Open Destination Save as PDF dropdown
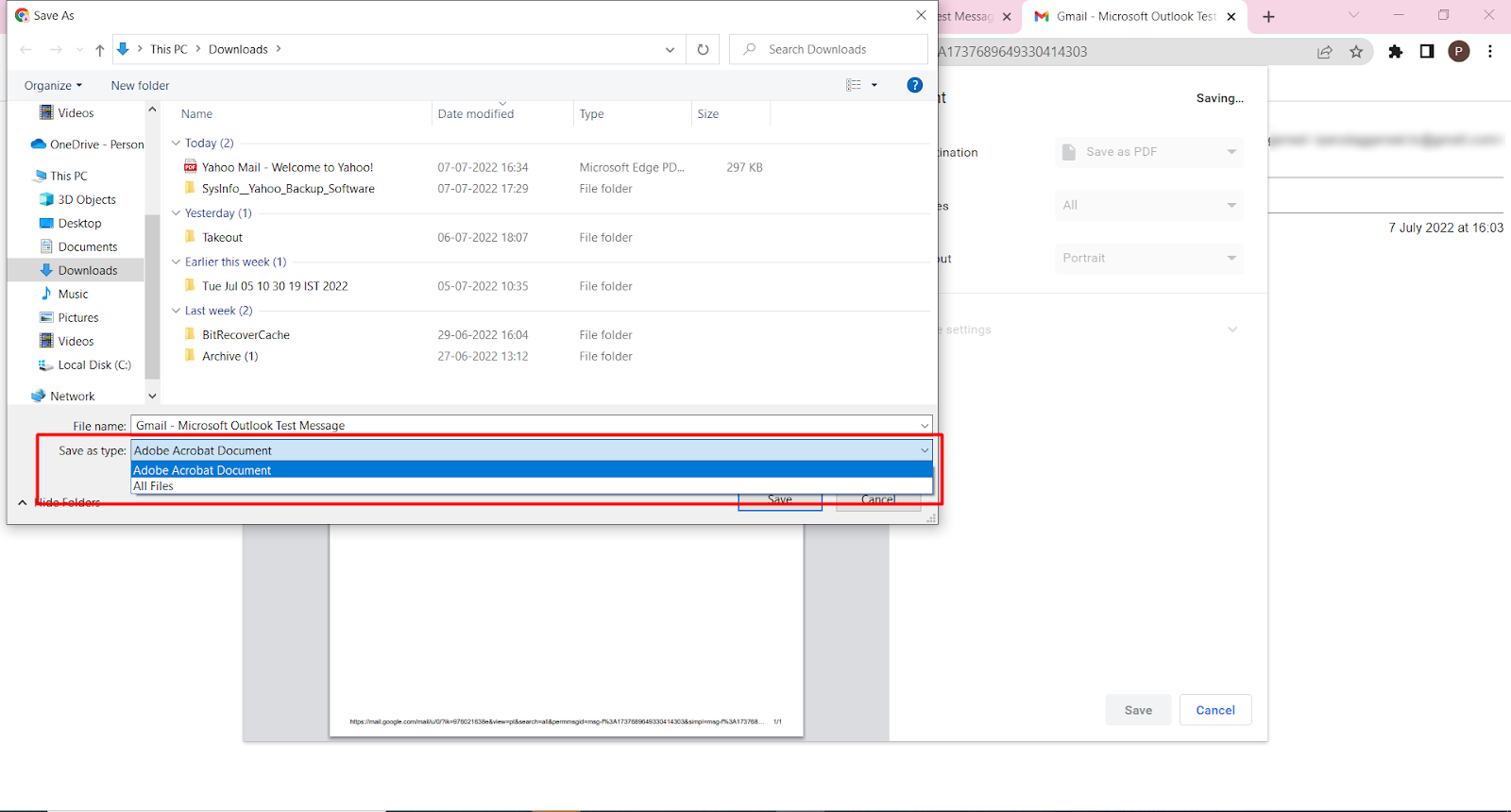Image resolution: width=1511 pixels, height=812 pixels. tap(1149, 152)
